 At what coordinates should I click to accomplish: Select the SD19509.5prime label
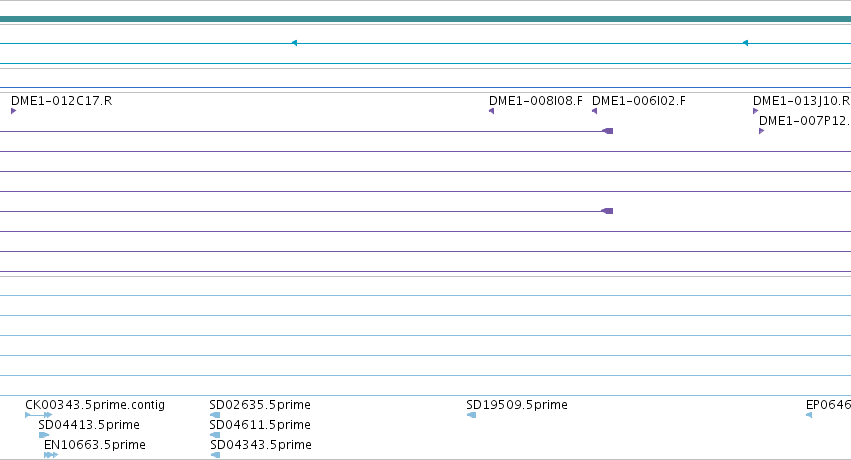(x=517, y=405)
